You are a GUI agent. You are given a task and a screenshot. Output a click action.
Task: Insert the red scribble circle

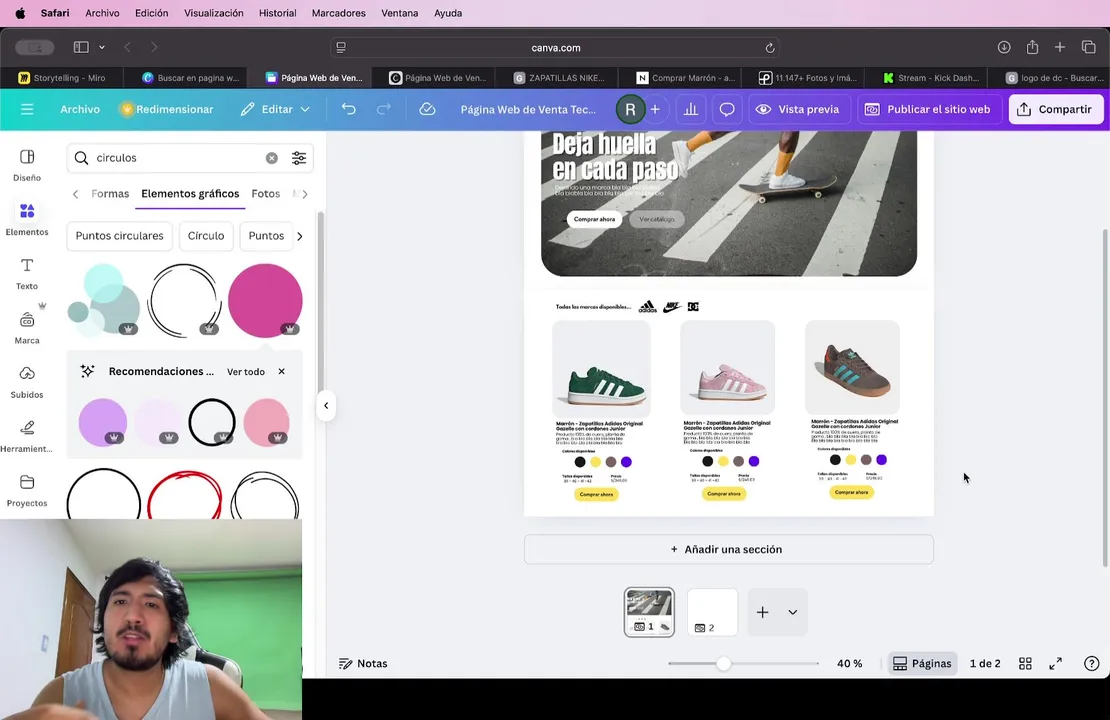[185, 495]
